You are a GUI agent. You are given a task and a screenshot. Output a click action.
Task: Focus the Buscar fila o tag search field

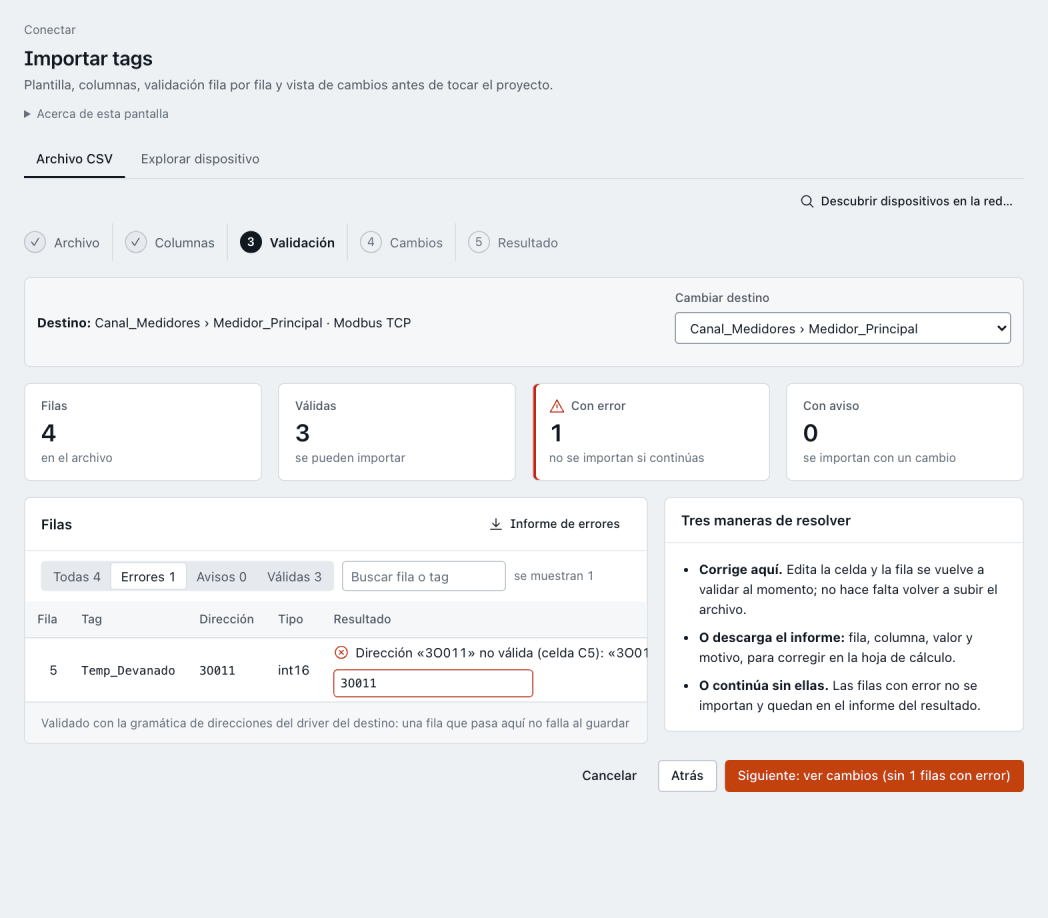[x=424, y=576]
